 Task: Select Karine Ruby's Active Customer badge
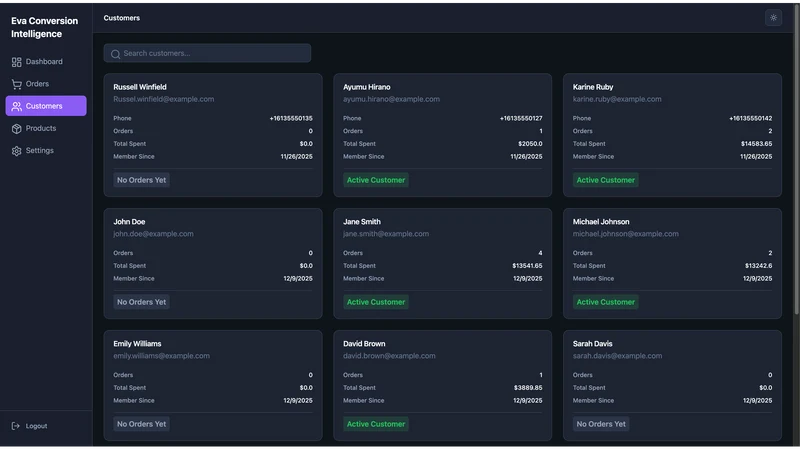(606, 180)
